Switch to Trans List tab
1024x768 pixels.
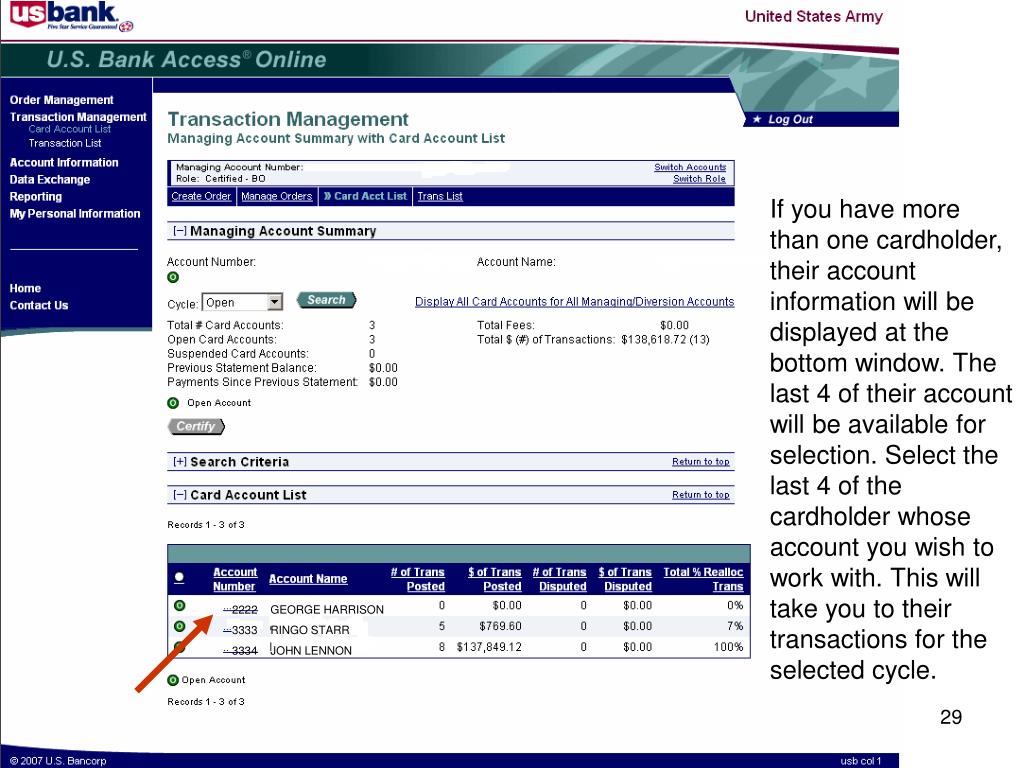pos(440,197)
